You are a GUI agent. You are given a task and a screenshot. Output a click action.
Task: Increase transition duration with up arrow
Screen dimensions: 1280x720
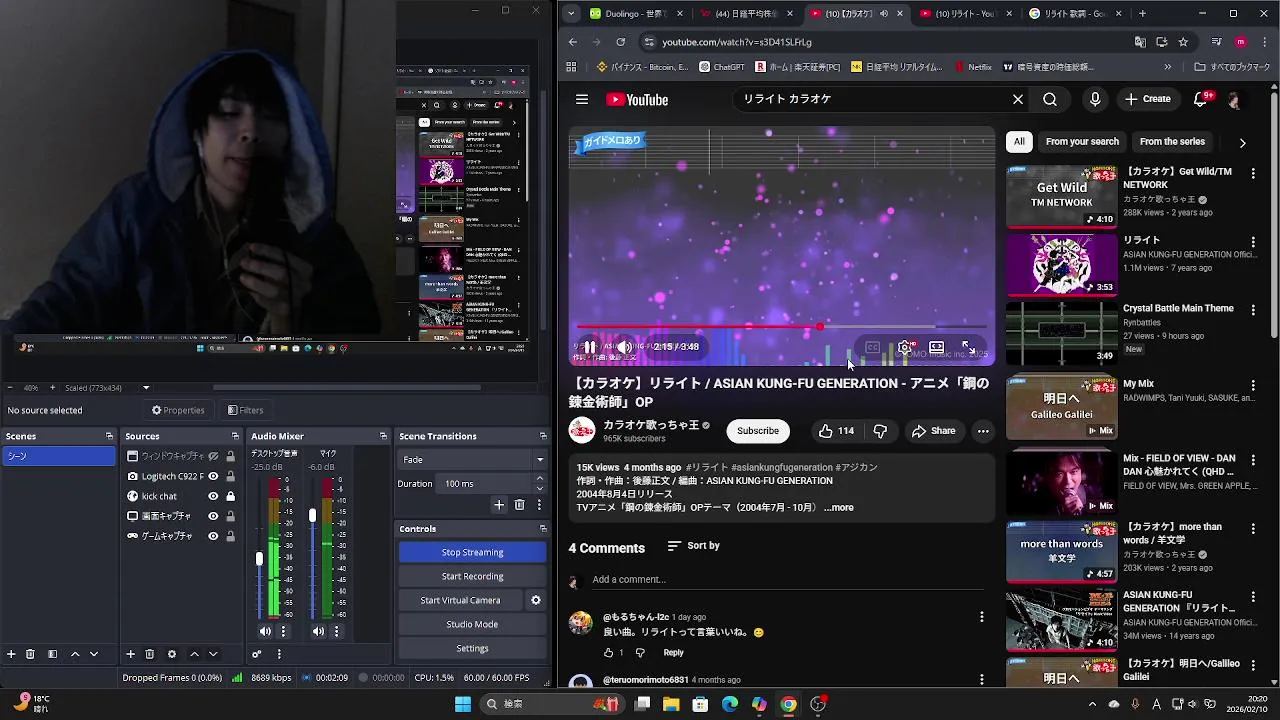[x=539, y=479]
